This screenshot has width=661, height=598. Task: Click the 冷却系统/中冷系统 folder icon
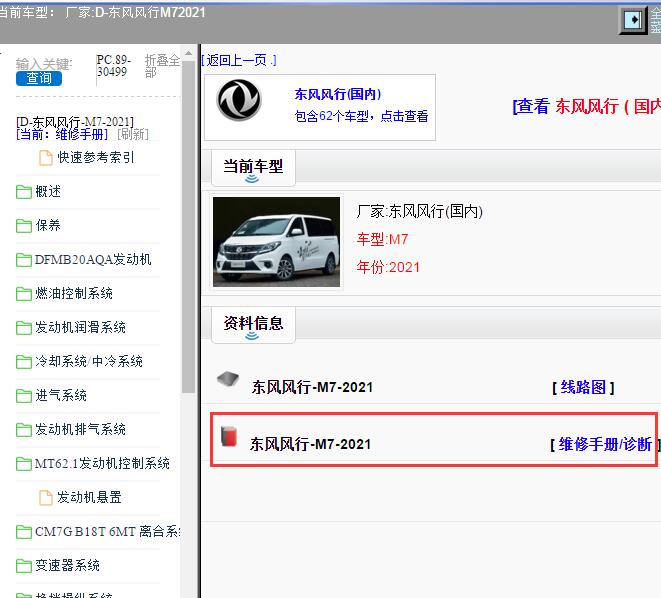[24, 362]
